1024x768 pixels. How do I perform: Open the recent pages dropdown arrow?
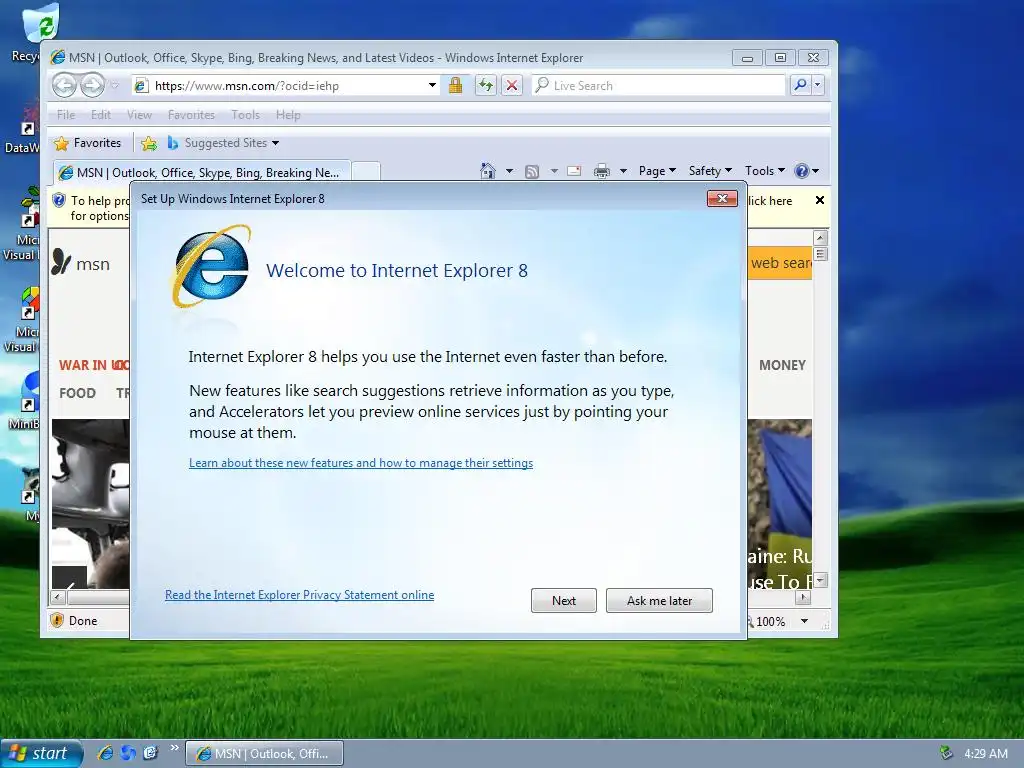pyautogui.click(x=114, y=86)
